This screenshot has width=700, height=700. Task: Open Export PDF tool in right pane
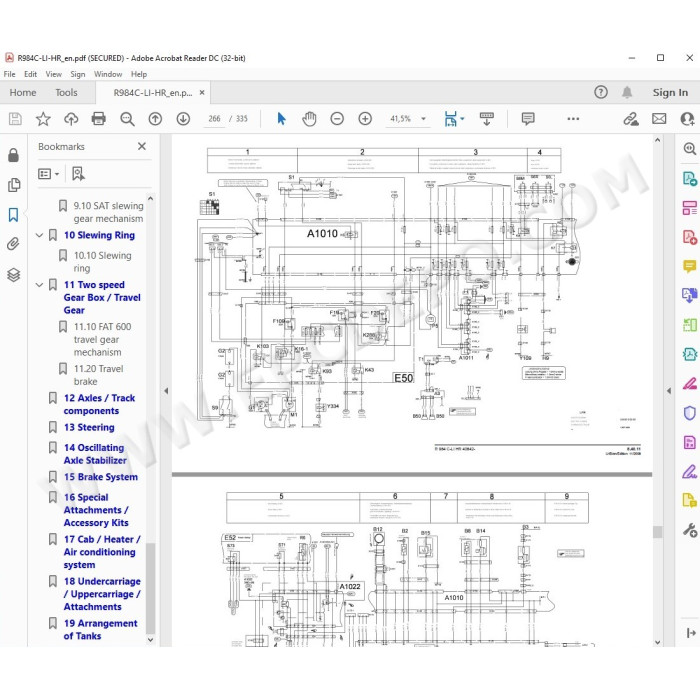click(x=690, y=179)
